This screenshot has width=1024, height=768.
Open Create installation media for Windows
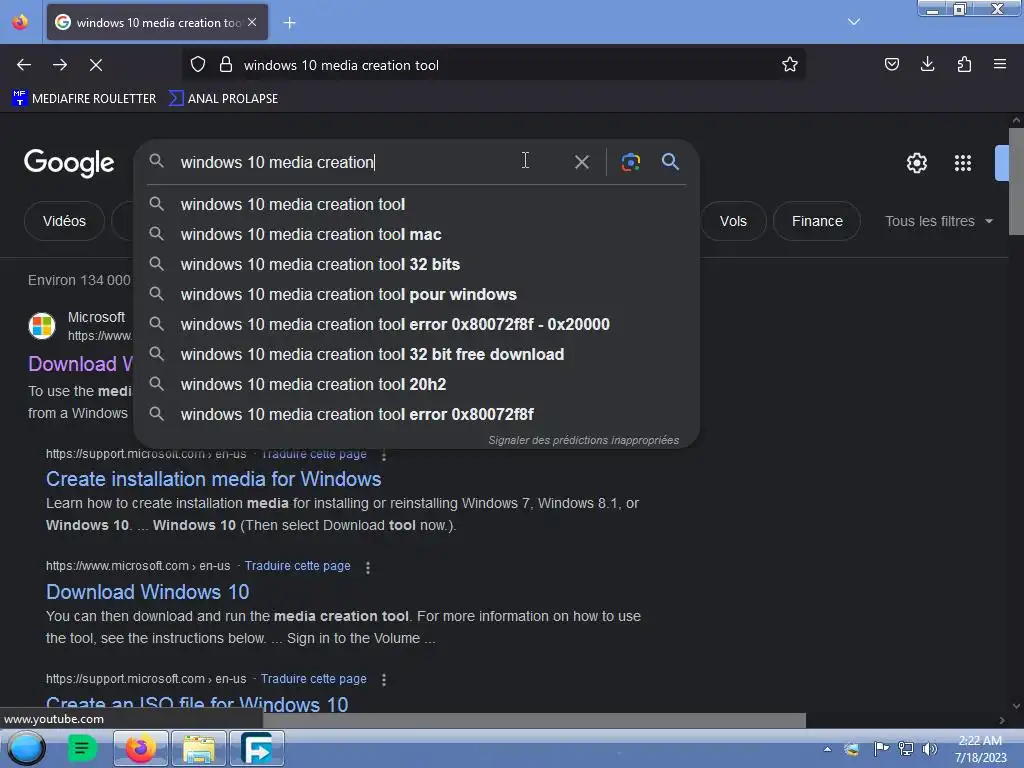pyautogui.click(x=214, y=479)
